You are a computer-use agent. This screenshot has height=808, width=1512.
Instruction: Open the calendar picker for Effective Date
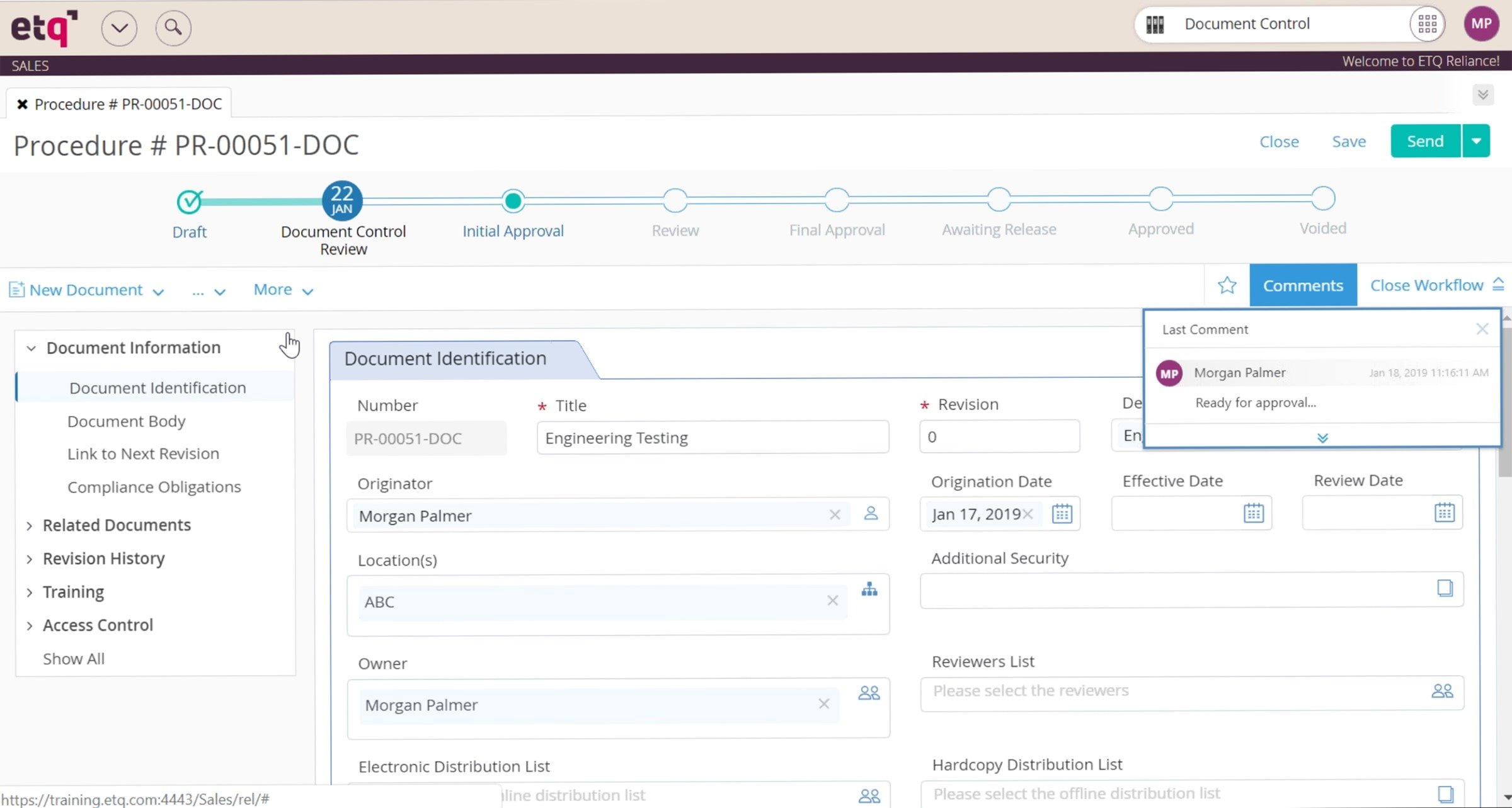tap(1254, 513)
